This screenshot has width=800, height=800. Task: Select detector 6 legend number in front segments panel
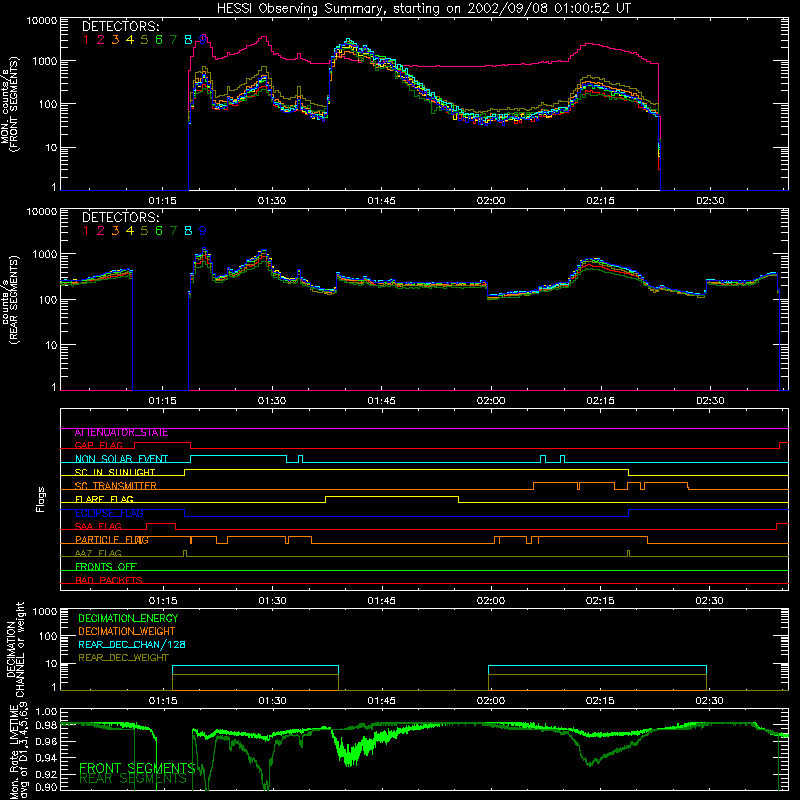pos(159,40)
